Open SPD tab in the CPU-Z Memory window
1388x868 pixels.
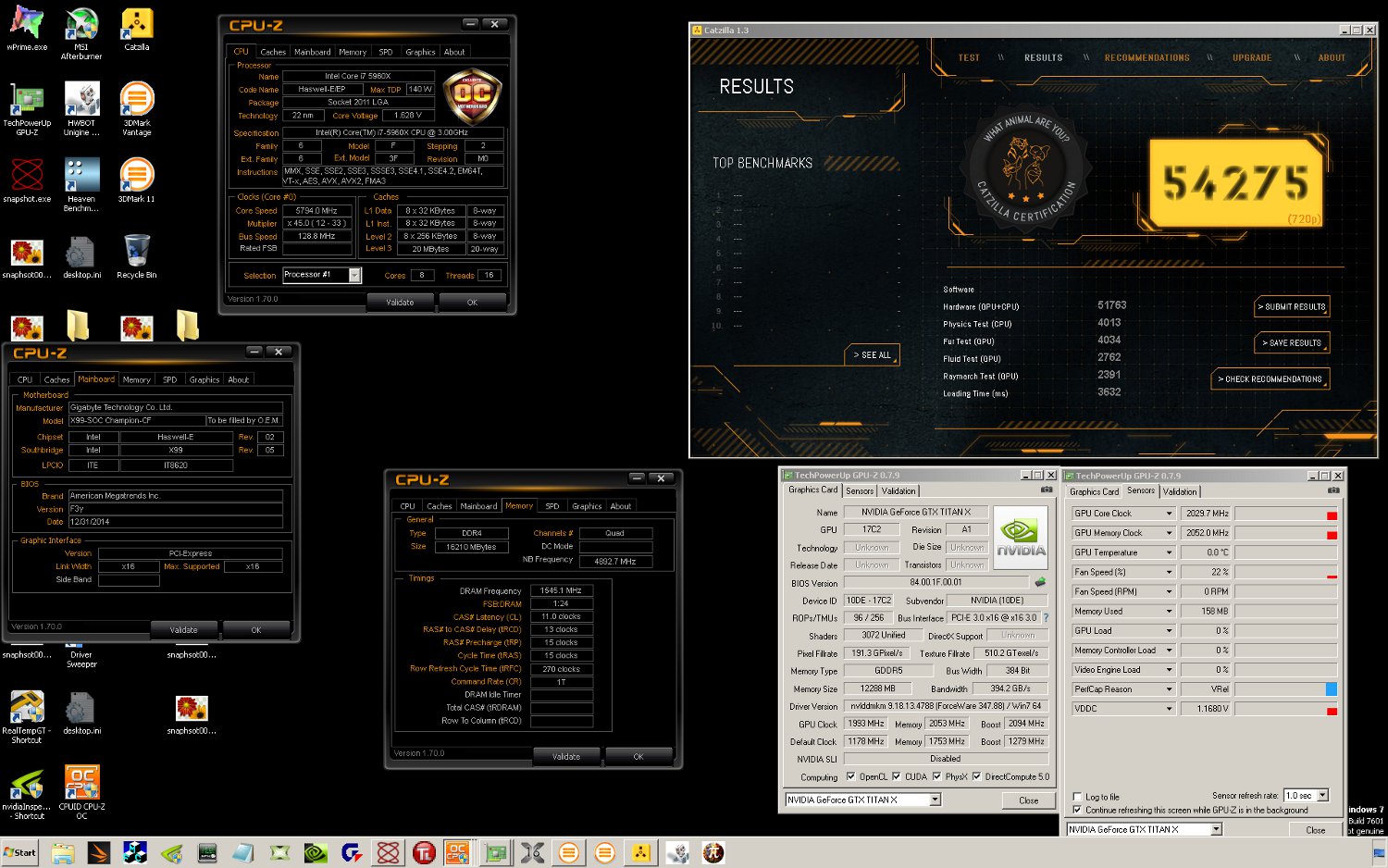click(552, 506)
